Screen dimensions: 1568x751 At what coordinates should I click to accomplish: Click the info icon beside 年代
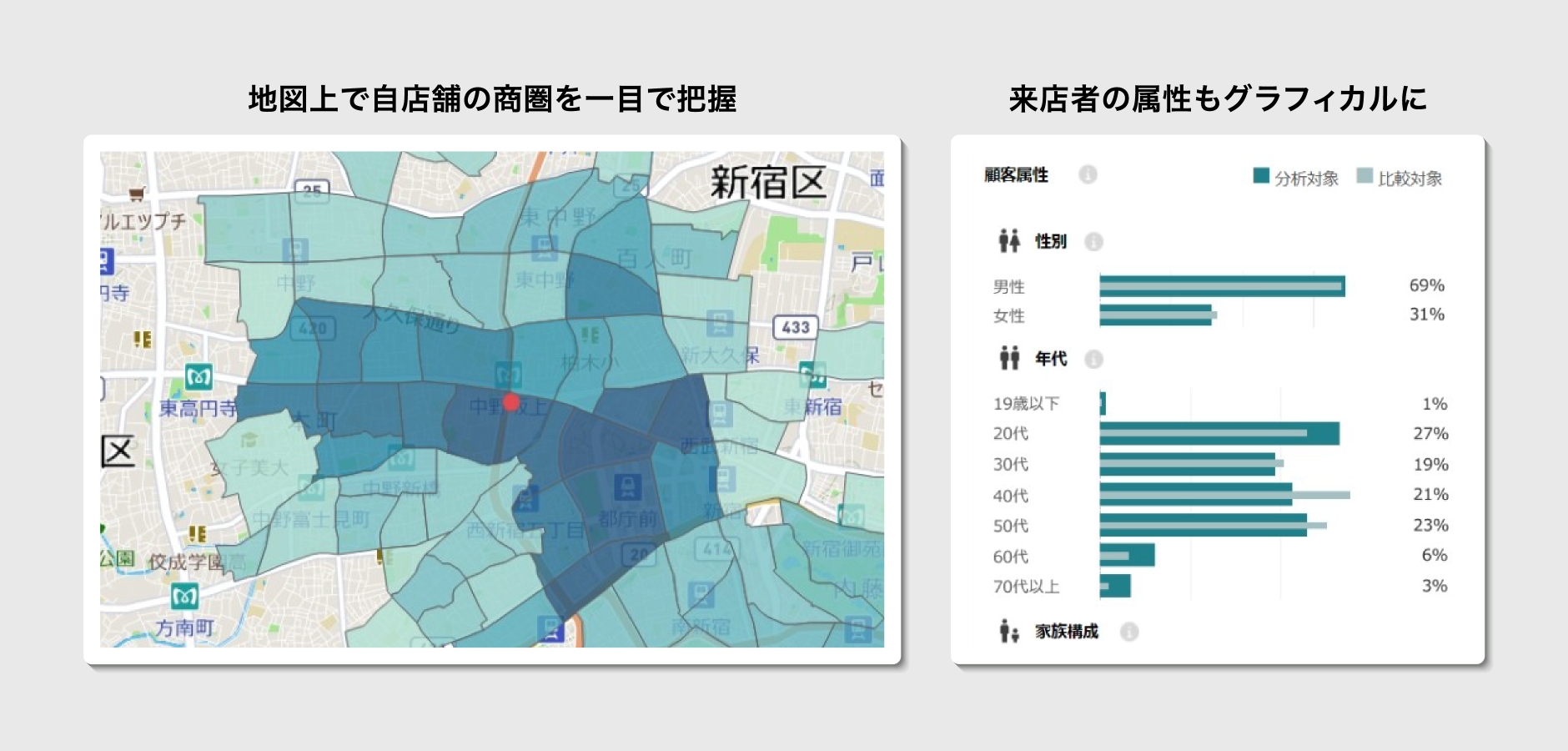click(1093, 359)
